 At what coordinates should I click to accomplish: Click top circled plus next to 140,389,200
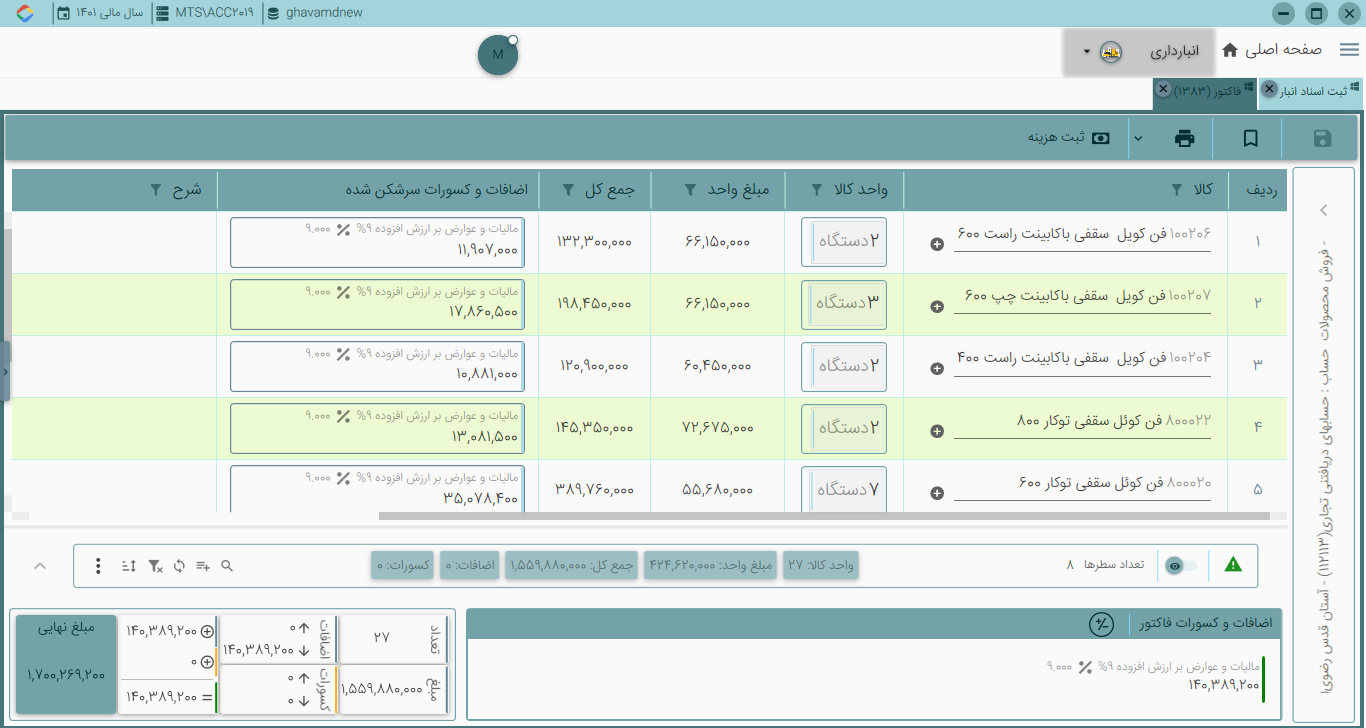point(207,631)
